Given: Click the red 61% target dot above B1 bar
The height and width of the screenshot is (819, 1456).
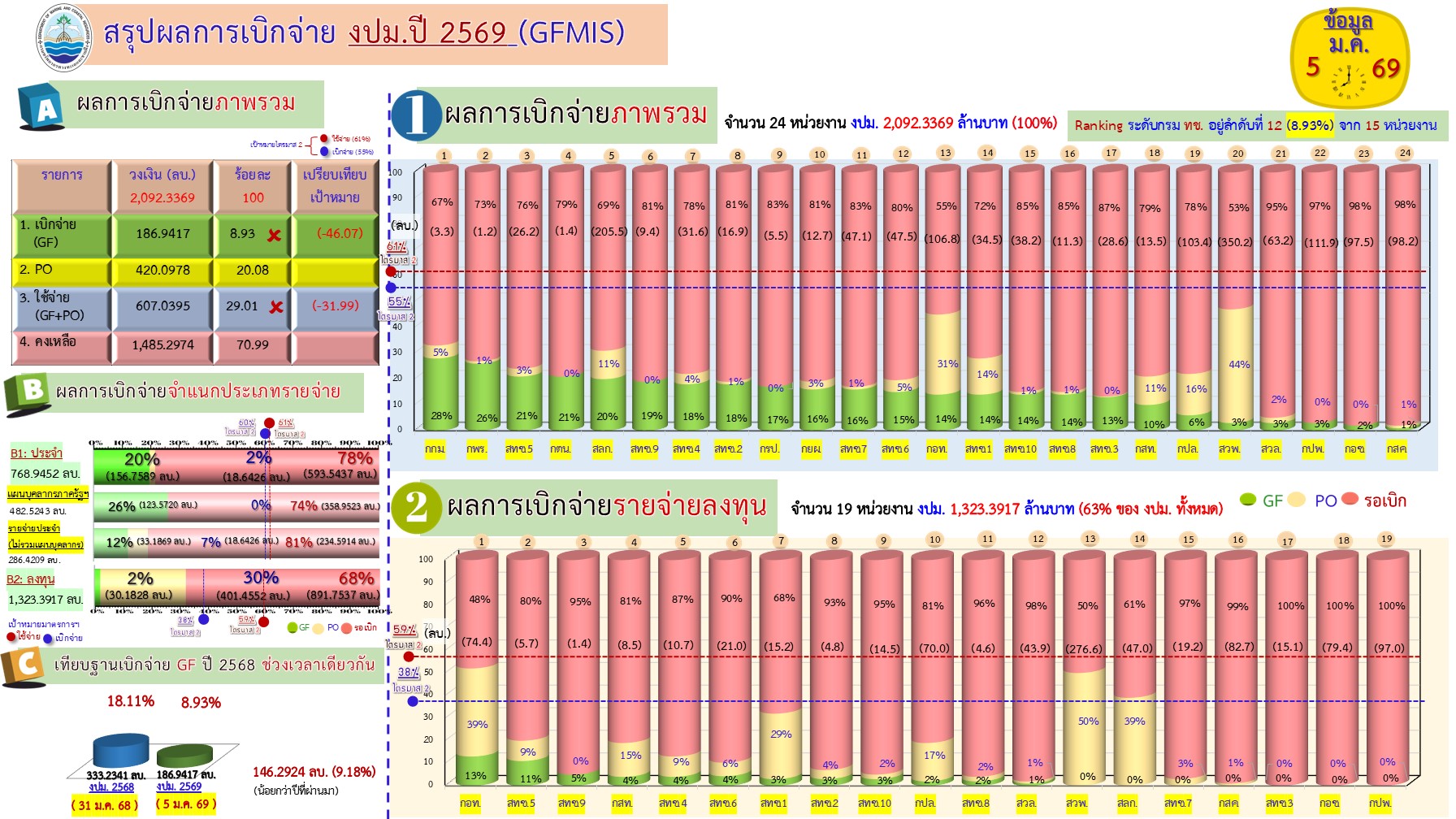Looking at the screenshot, I should pyautogui.click(x=270, y=423).
